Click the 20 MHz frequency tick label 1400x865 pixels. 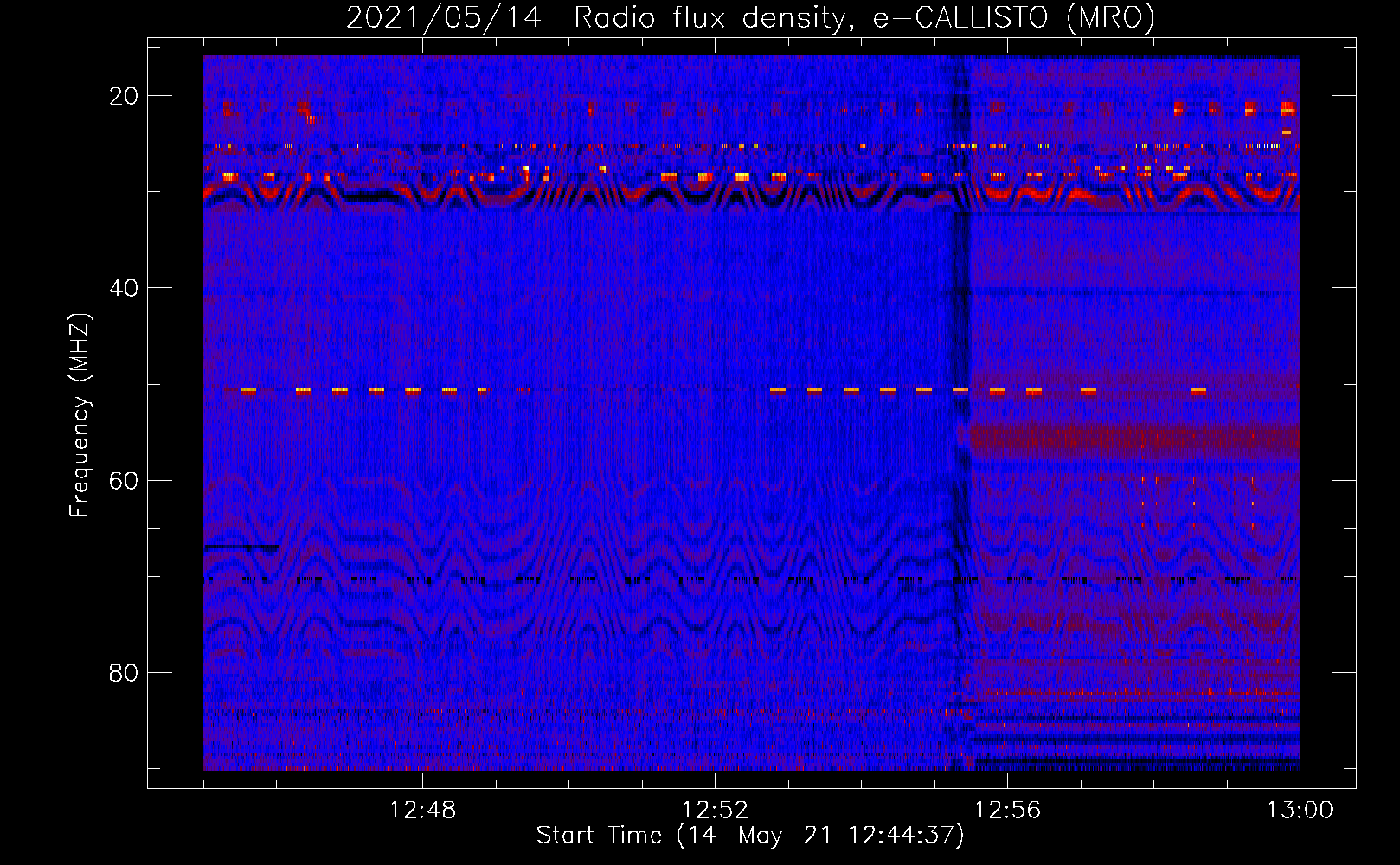tap(124, 96)
